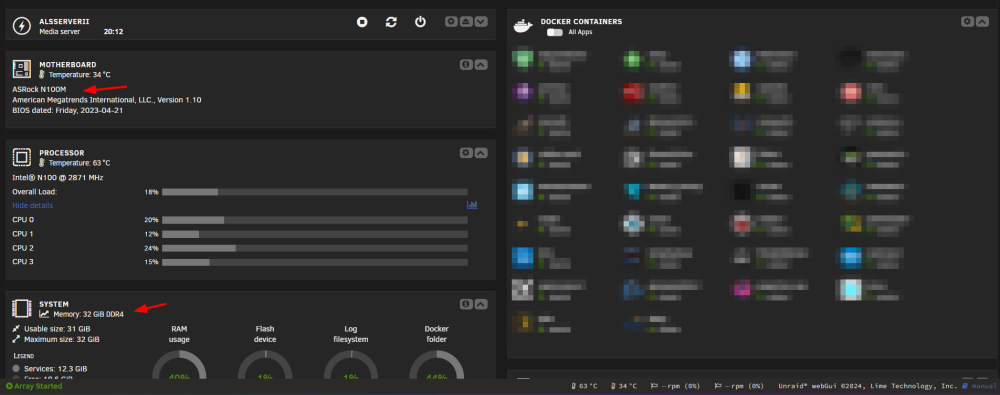Click Intel N100 @ 2871 MHz text
The width and height of the screenshot is (1000, 395).
click(x=58, y=177)
